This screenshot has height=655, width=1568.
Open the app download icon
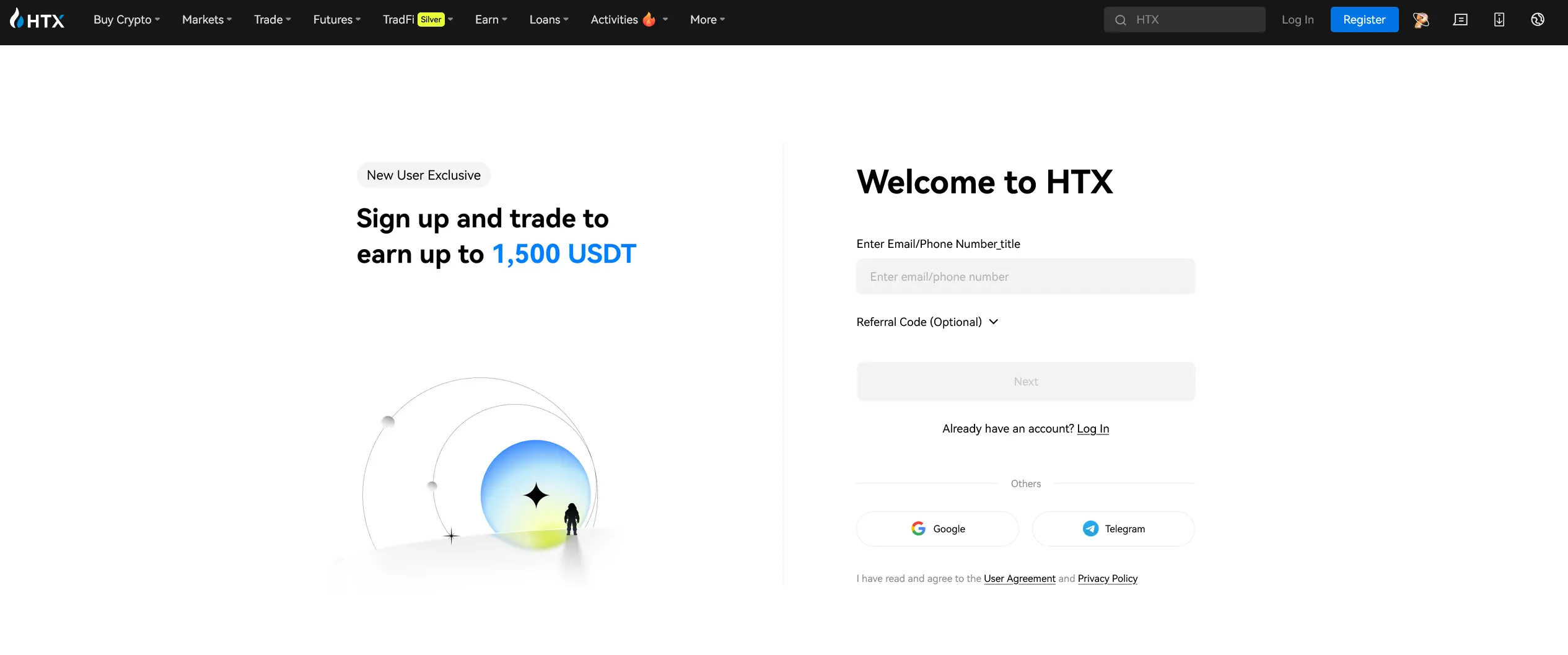(x=1499, y=20)
